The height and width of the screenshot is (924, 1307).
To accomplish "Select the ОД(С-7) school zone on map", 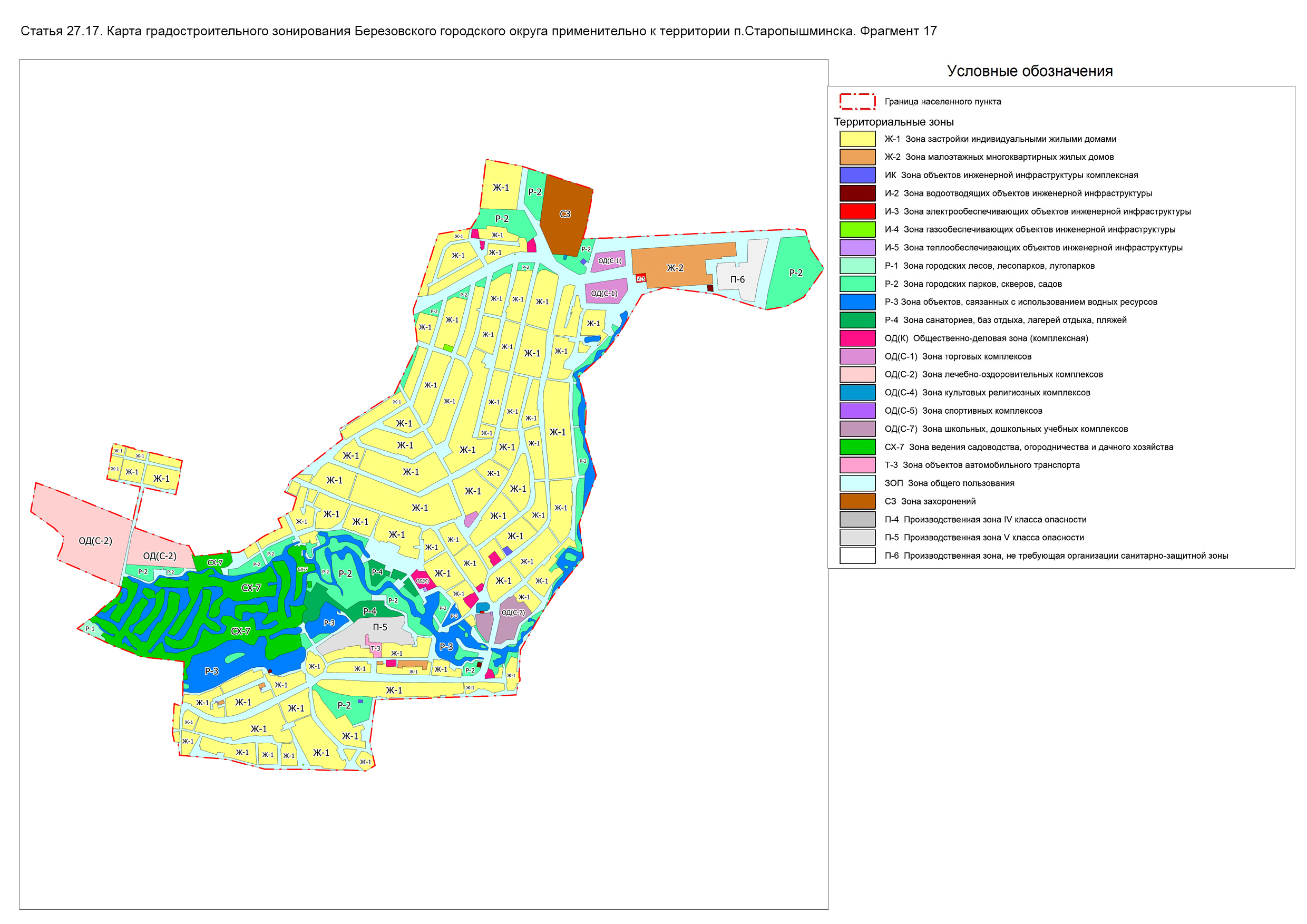I will tap(513, 613).
